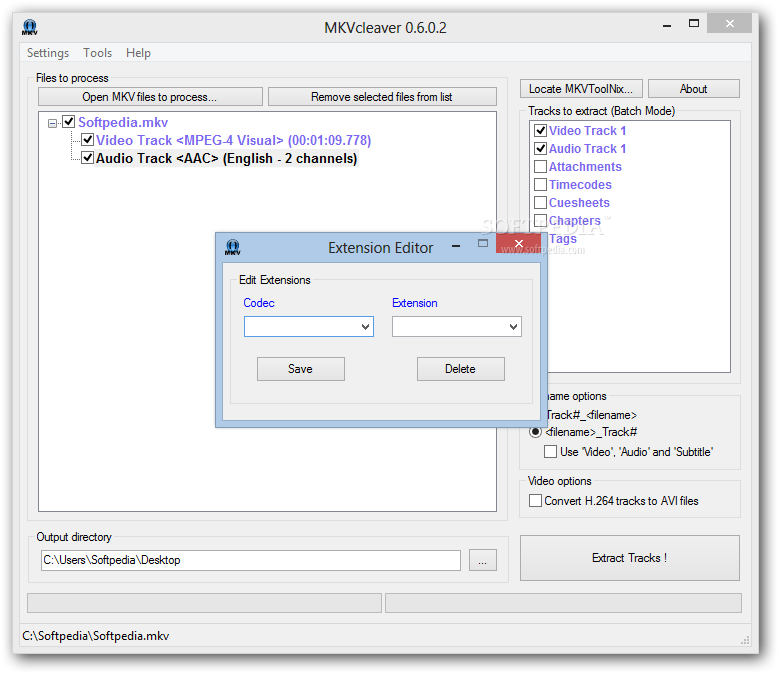Click the resize grip in status bar corner

pyautogui.click(x=745, y=640)
